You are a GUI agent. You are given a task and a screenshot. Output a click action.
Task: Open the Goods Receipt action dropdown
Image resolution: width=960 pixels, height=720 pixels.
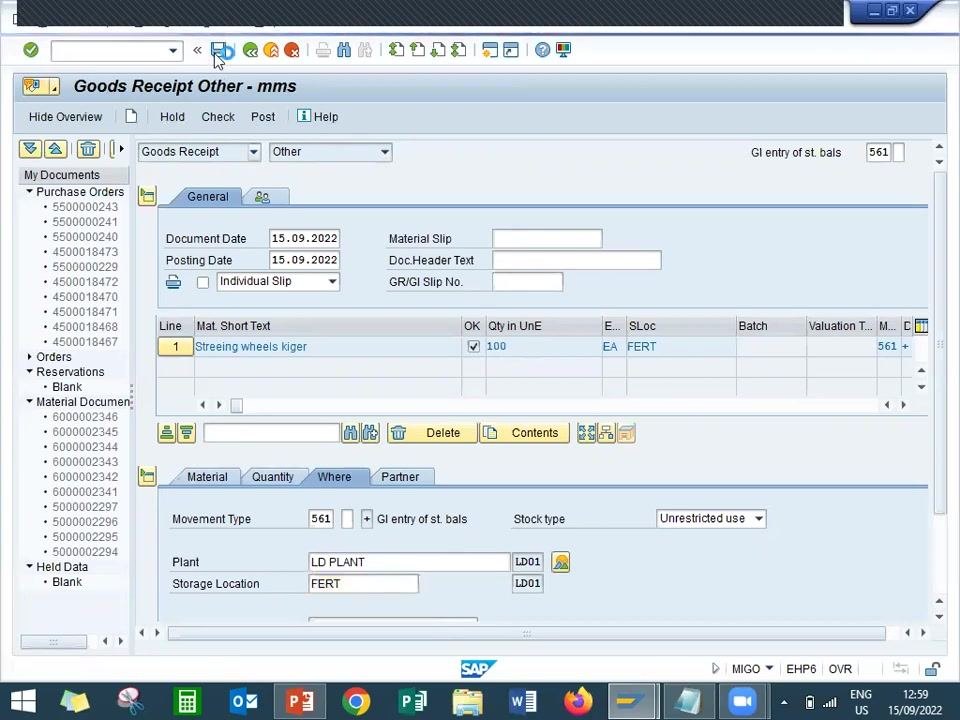(x=254, y=152)
